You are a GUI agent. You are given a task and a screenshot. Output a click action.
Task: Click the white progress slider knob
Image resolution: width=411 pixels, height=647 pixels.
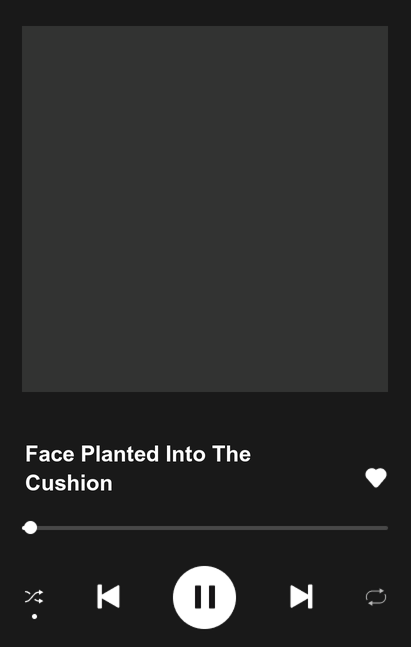pos(30,528)
